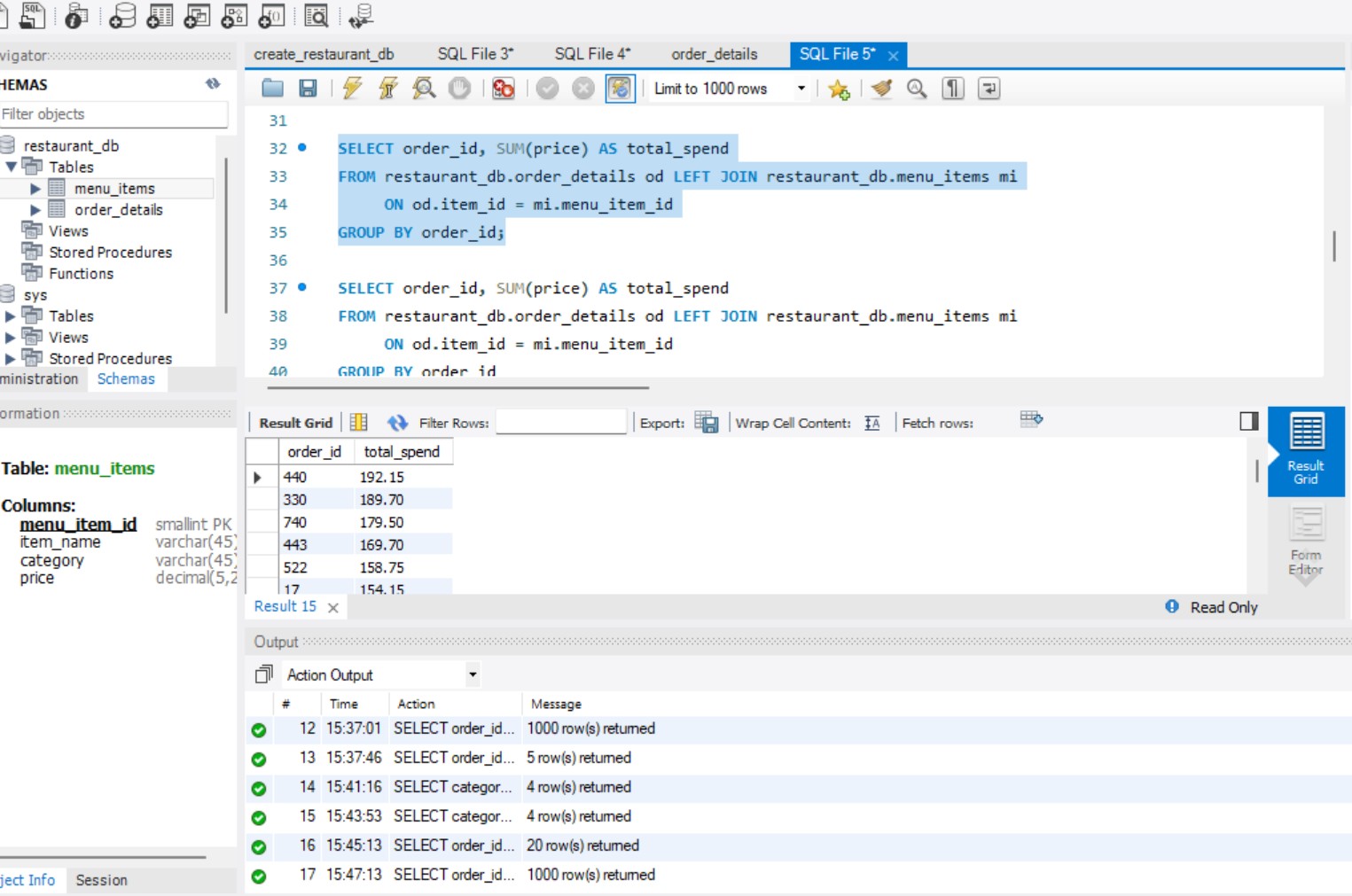Export recordset to external file icon
The image size is (1352, 896).
tap(707, 423)
